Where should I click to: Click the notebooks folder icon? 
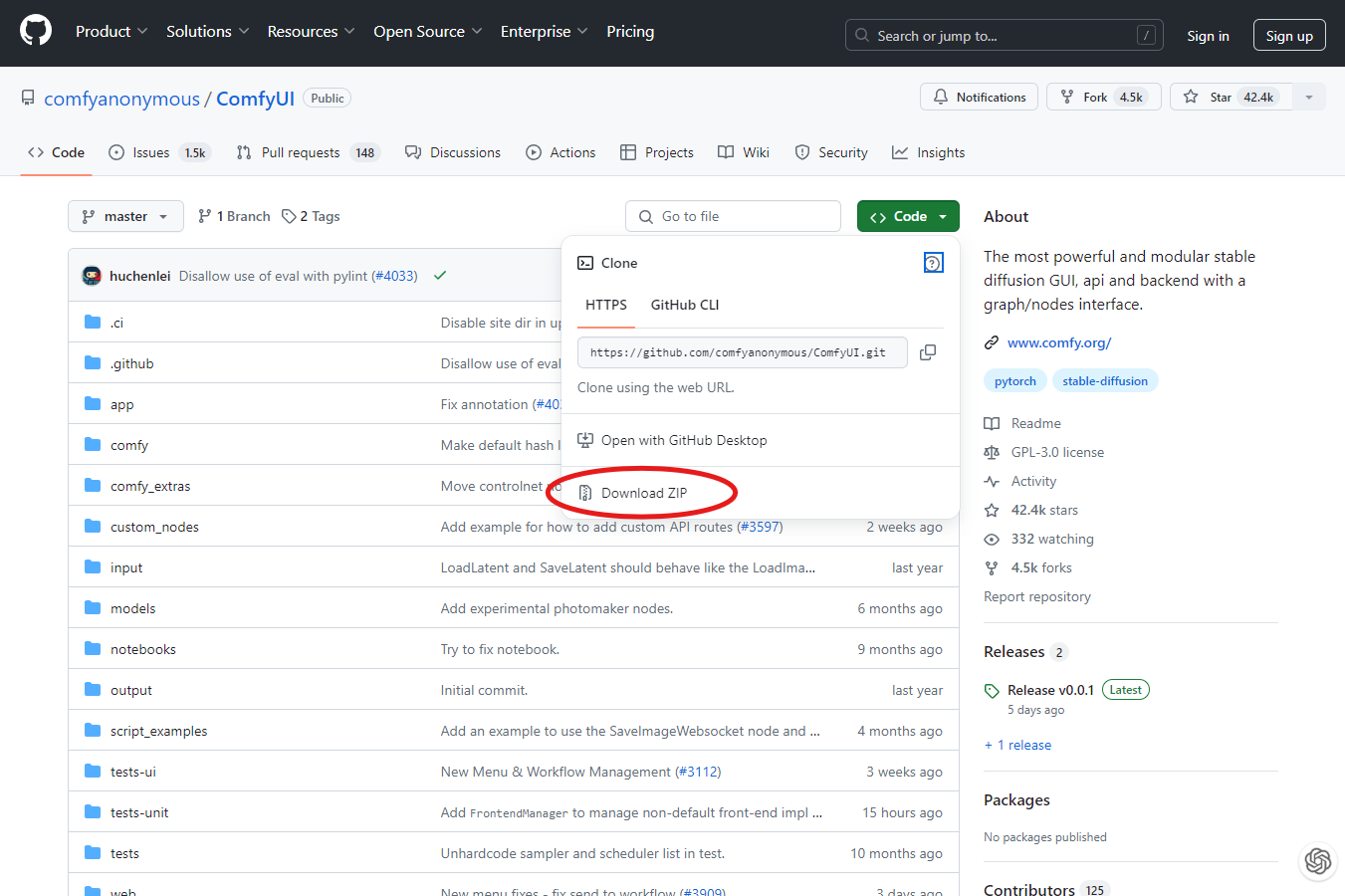pyautogui.click(x=93, y=648)
